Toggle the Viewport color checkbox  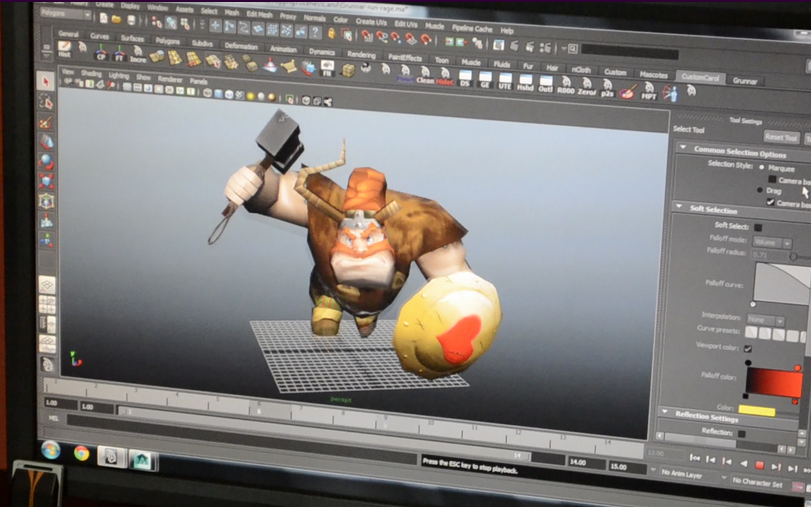tap(748, 349)
